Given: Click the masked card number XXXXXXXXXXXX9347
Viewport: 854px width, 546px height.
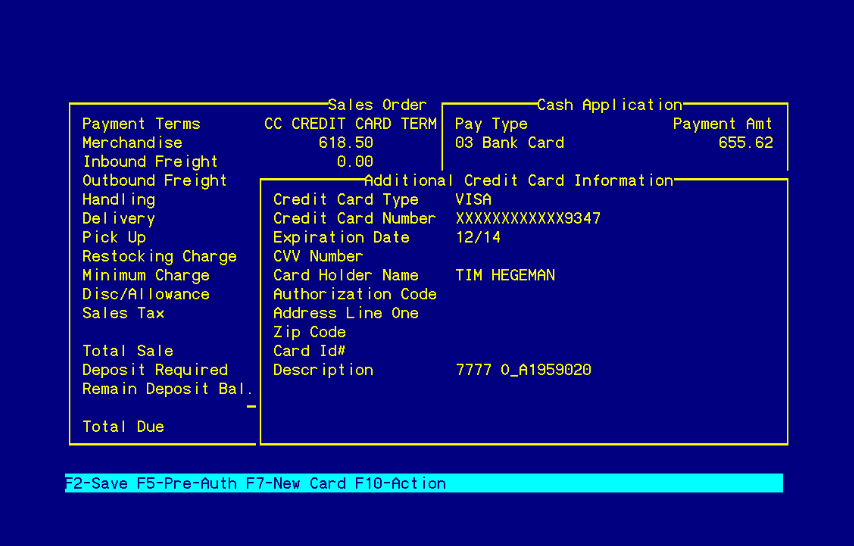Looking at the screenshot, I should pyautogui.click(x=528, y=219).
